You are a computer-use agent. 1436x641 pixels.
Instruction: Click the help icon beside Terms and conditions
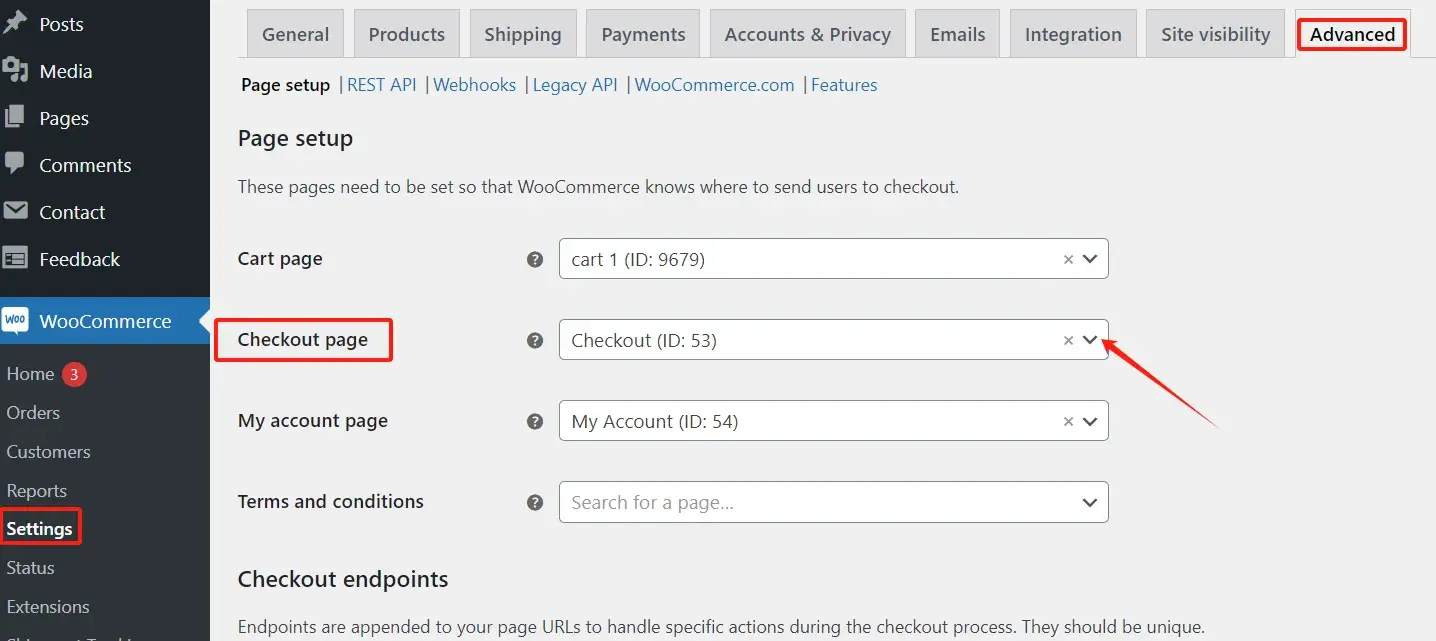click(x=535, y=502)
